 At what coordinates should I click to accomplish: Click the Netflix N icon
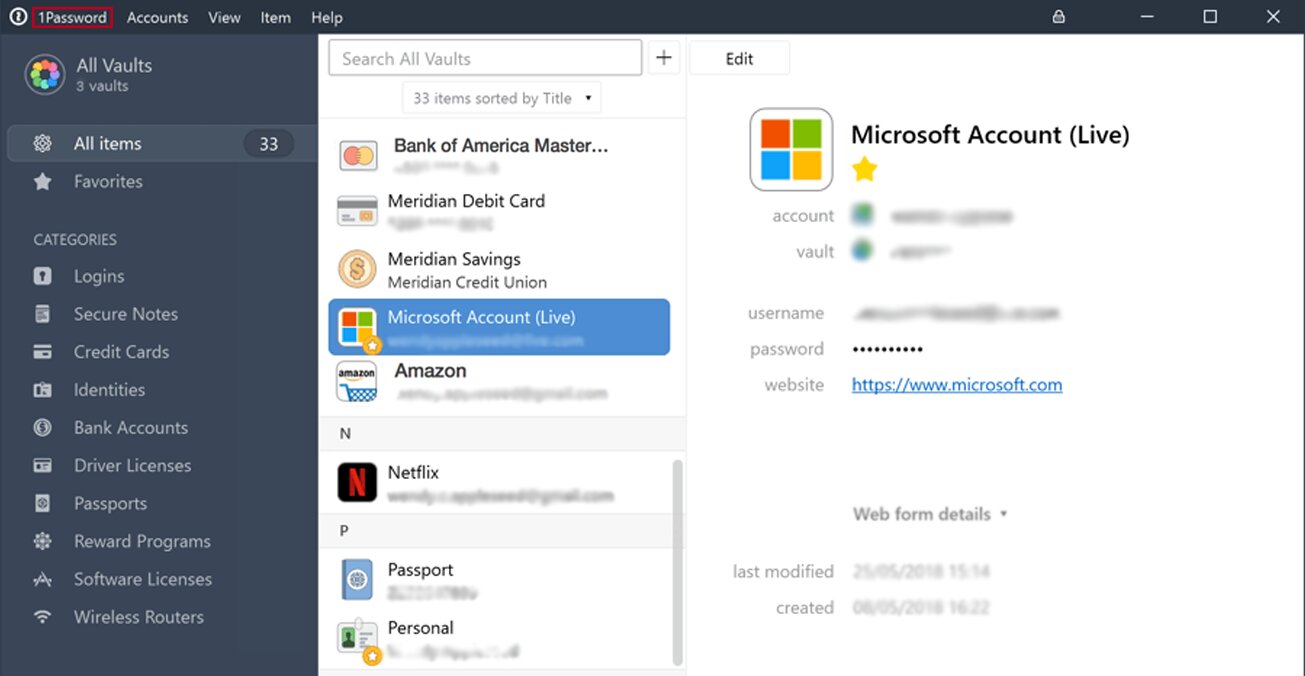(x=357, y=483)
